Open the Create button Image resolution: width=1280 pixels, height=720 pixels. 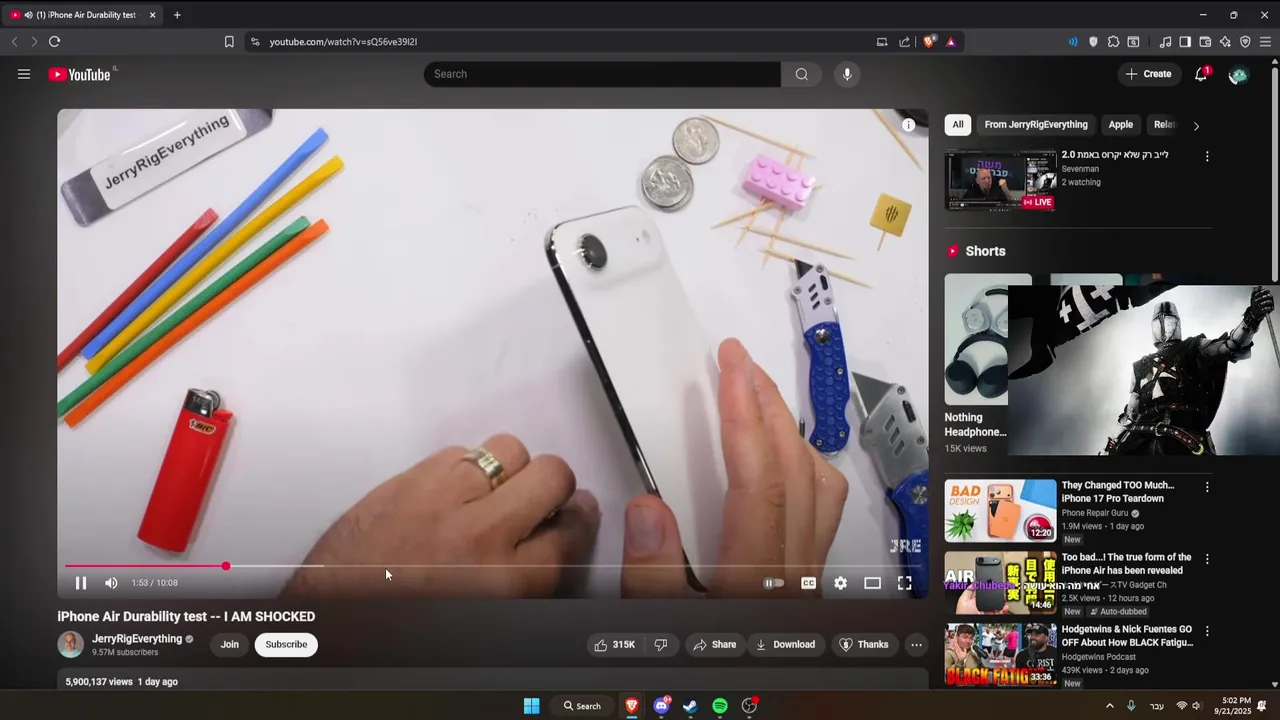pos(1148,74)
